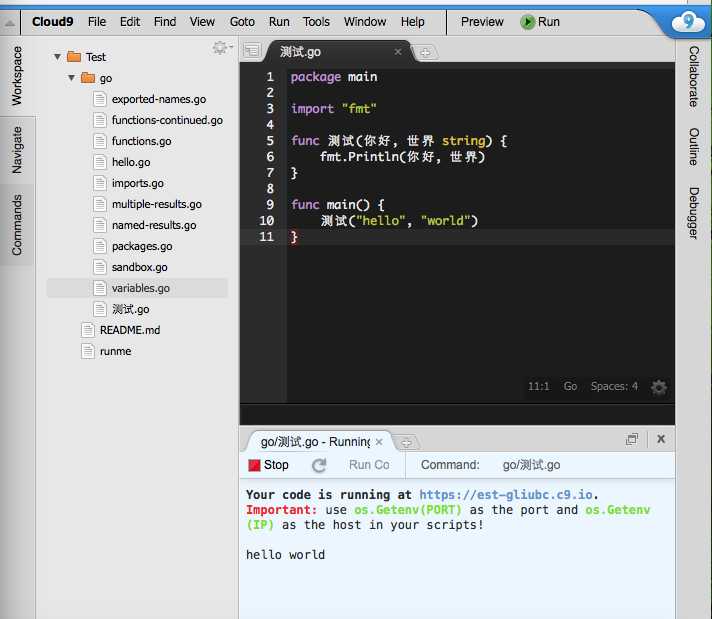Screen dimensions: 712x619
Task: Click line 11 in the editor gutter
Action: [x=267, y=237]
